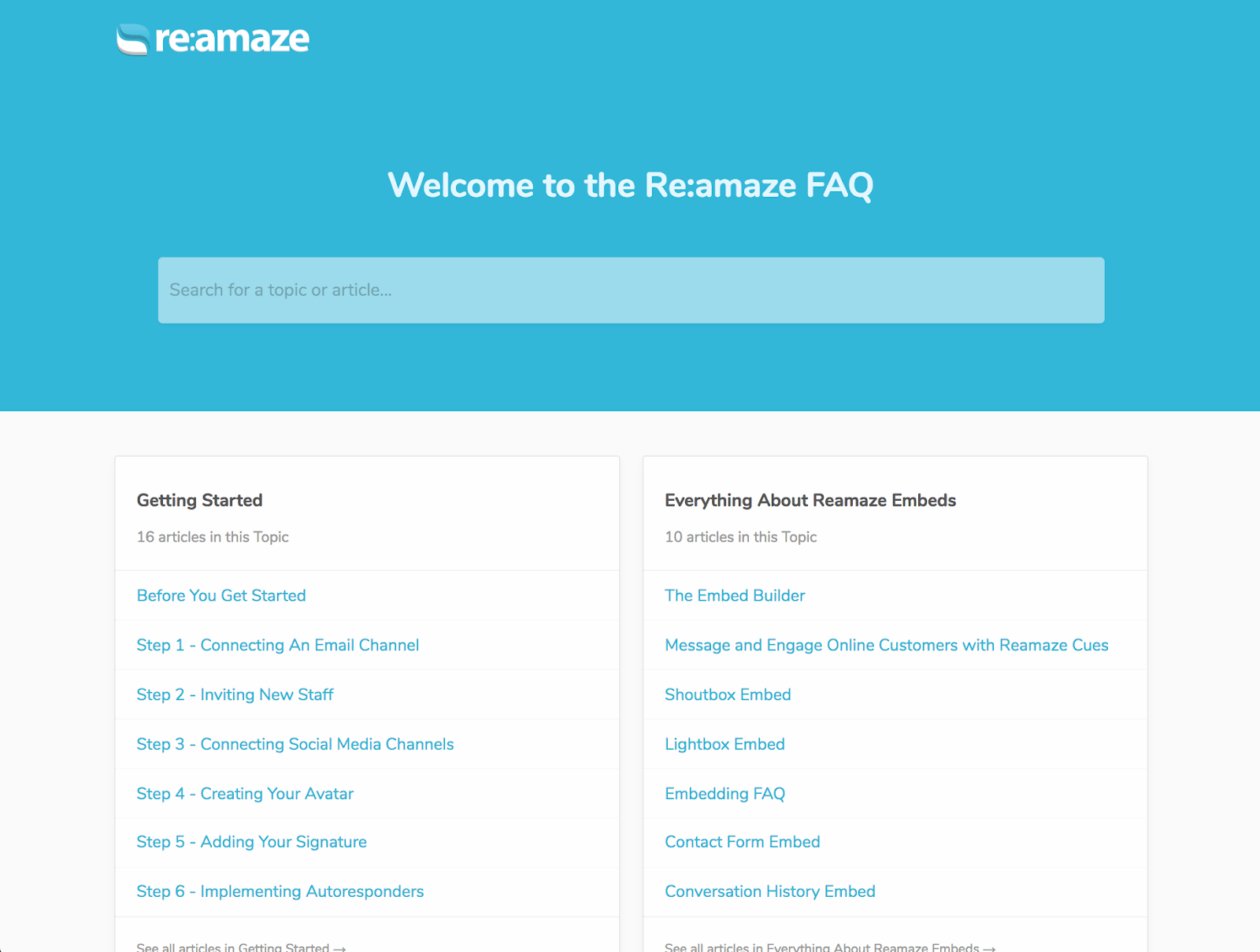Open the Before You Get Started article
Viewport: 1260px width, 952px height.
(x=220, y=595)
